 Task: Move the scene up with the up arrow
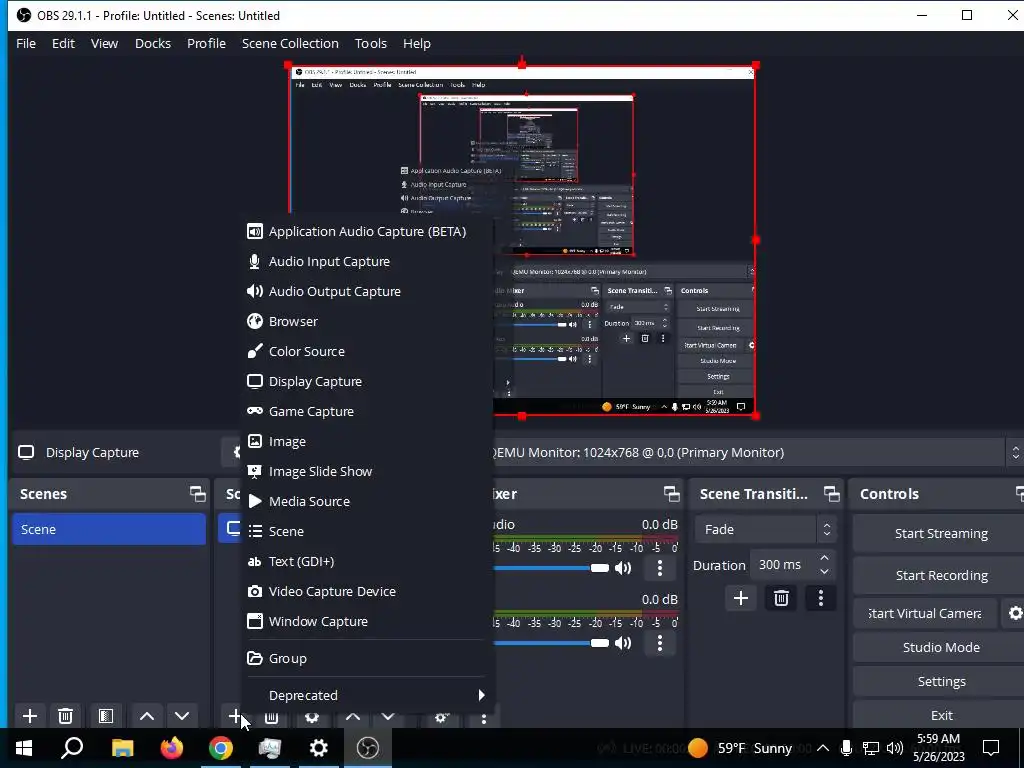(147, 716)
